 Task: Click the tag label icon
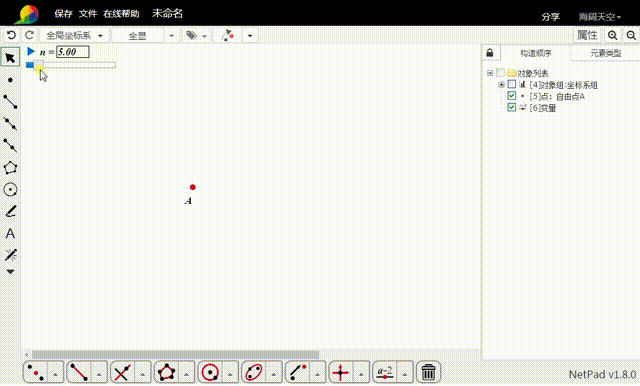191,35
